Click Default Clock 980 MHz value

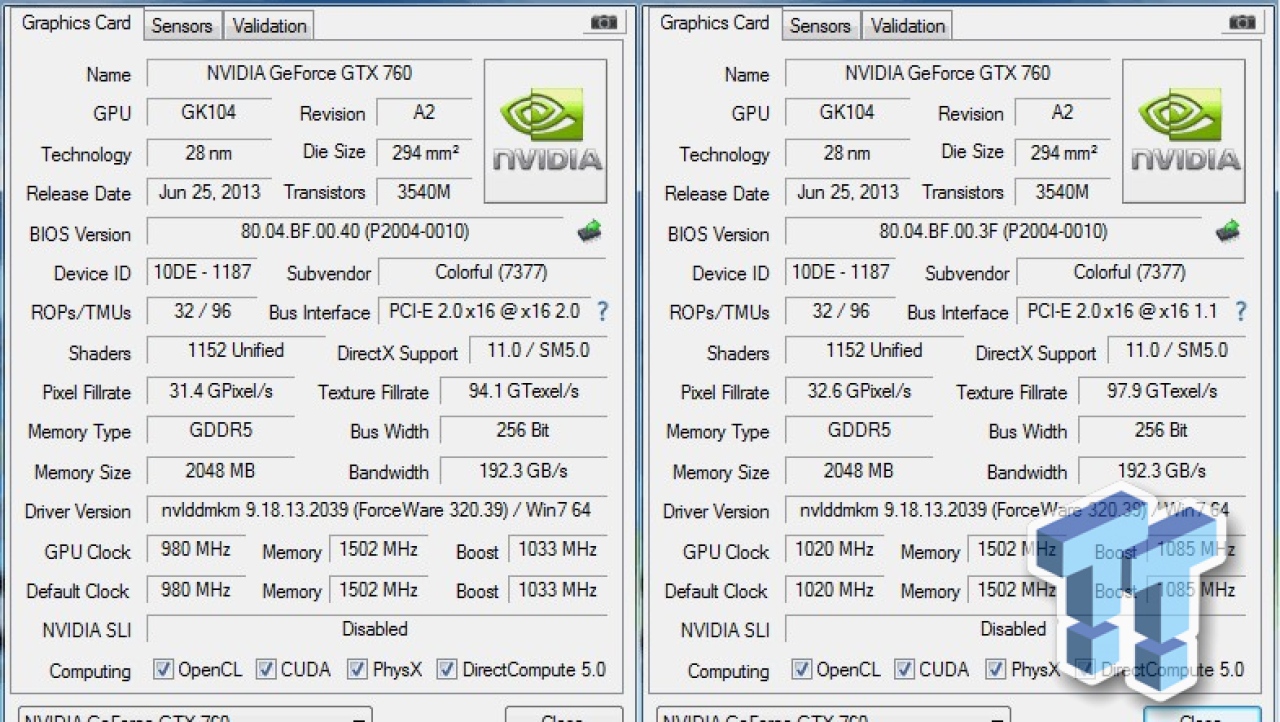(x=196, y=590)
